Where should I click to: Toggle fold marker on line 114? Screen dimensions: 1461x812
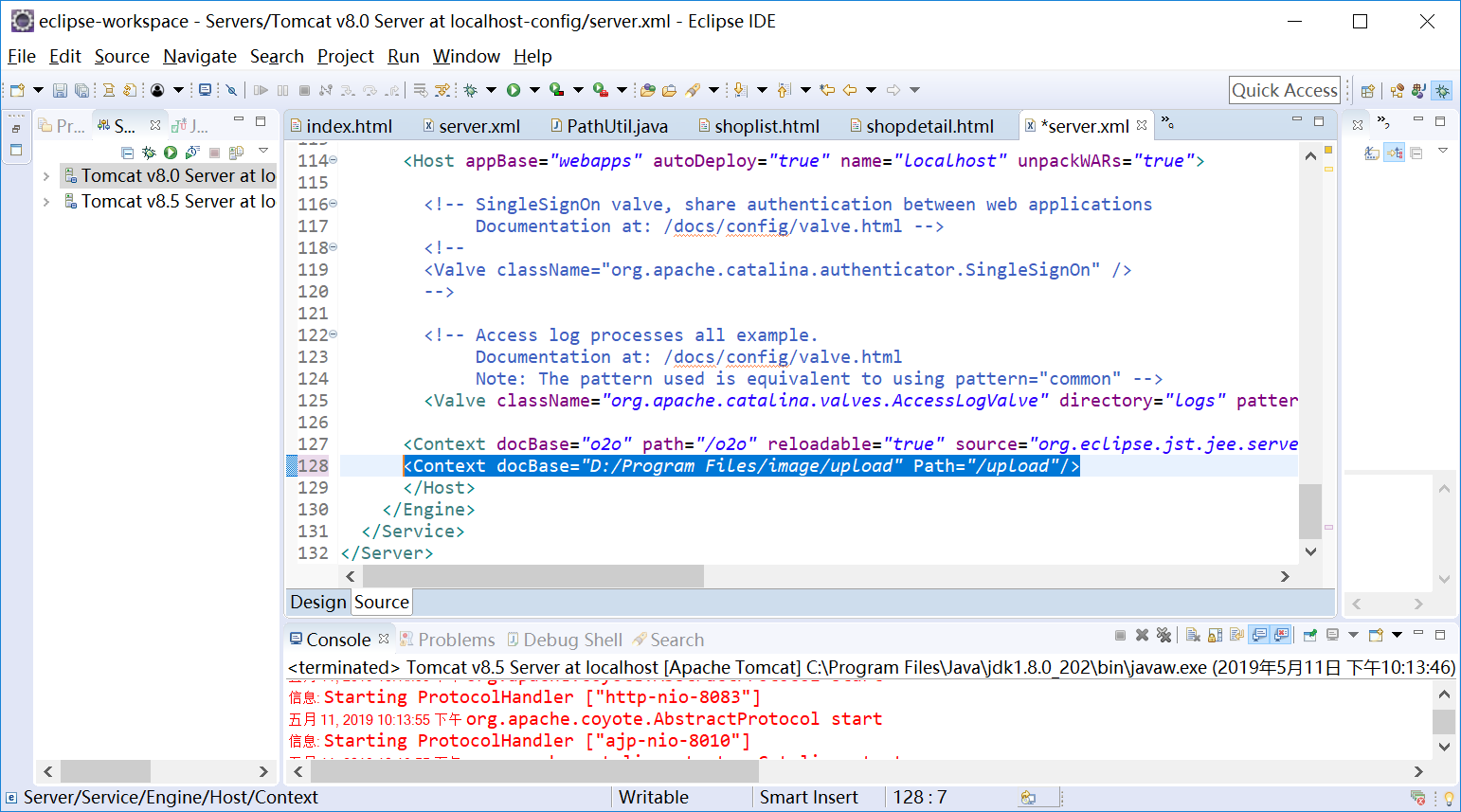333,161
